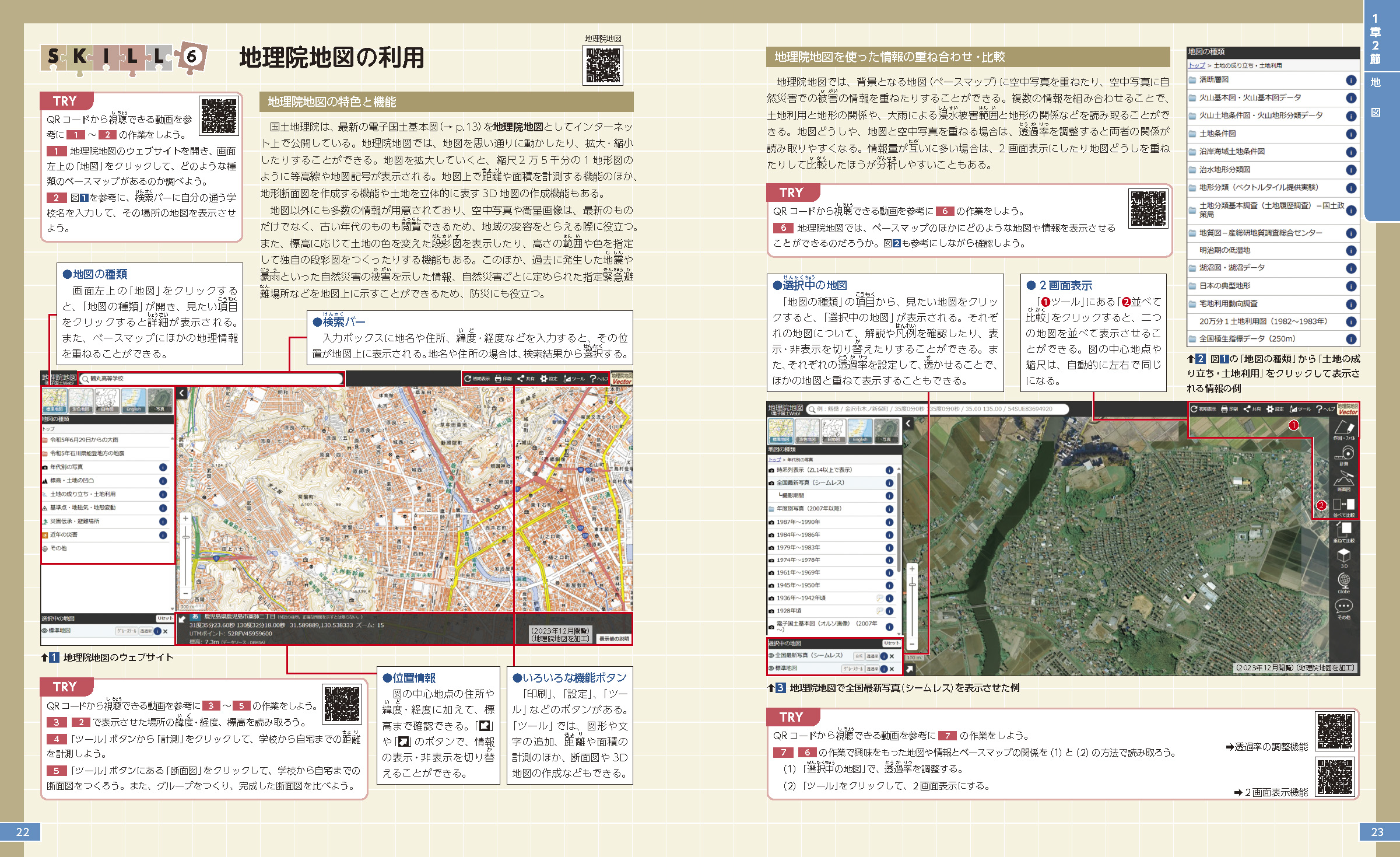
Task: Click トップ link beside 年代別の写真
Action: coord(773,460)
